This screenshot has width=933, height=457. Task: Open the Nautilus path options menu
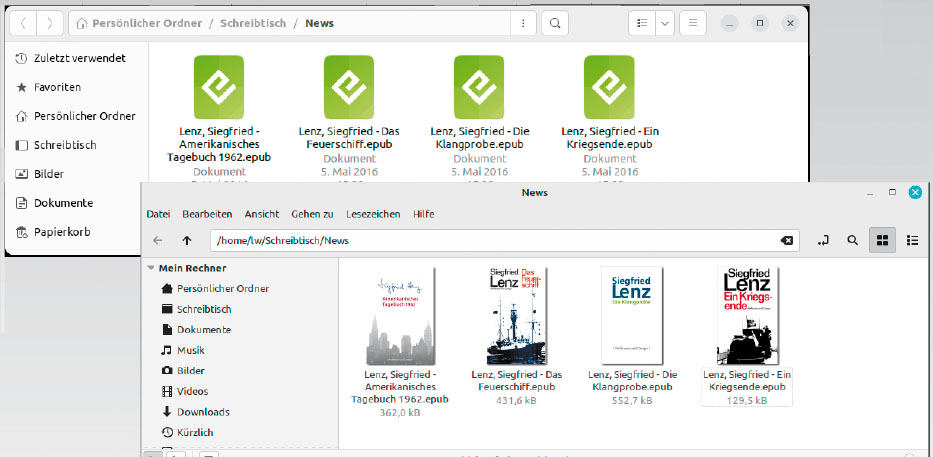(x=523, y=23)
